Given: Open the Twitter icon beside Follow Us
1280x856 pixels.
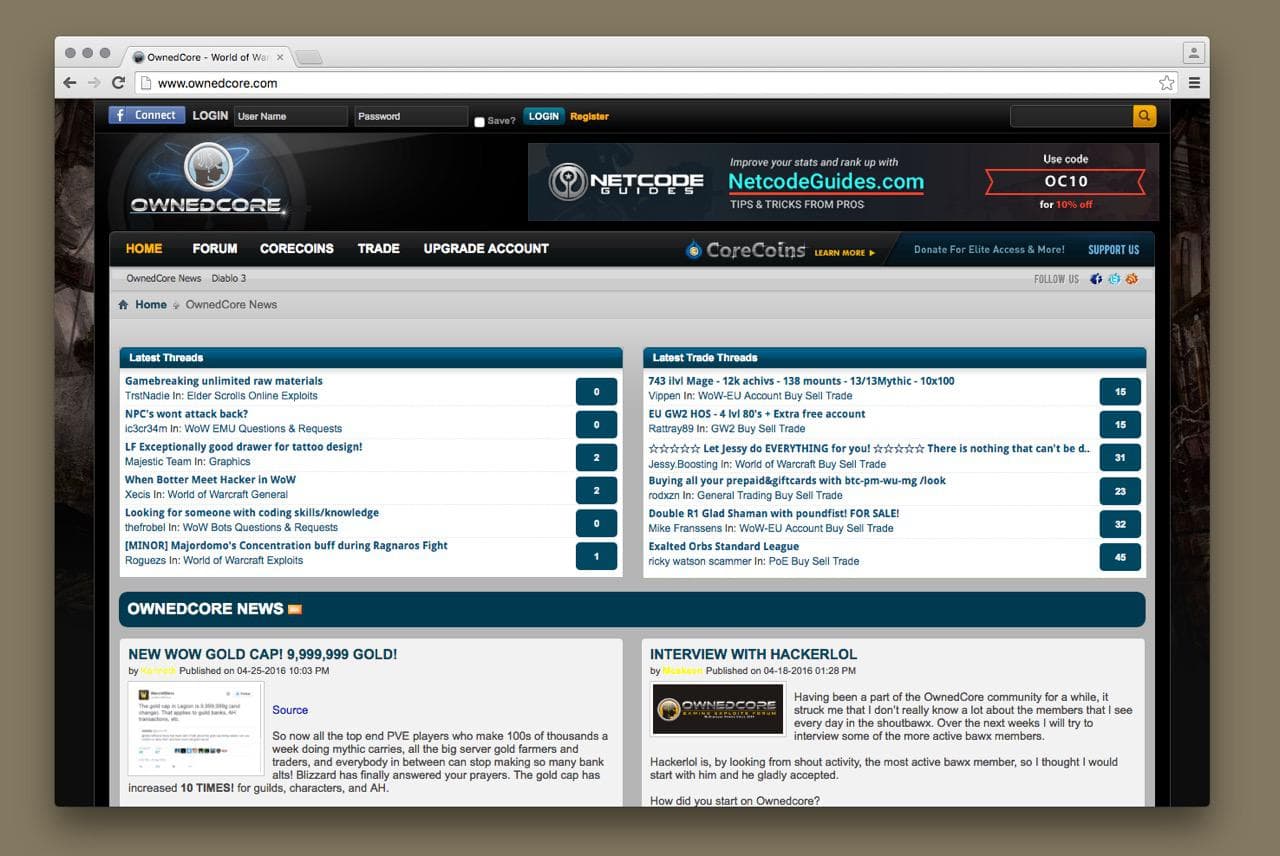Looking at the screenshot, I should [1114, 279].
